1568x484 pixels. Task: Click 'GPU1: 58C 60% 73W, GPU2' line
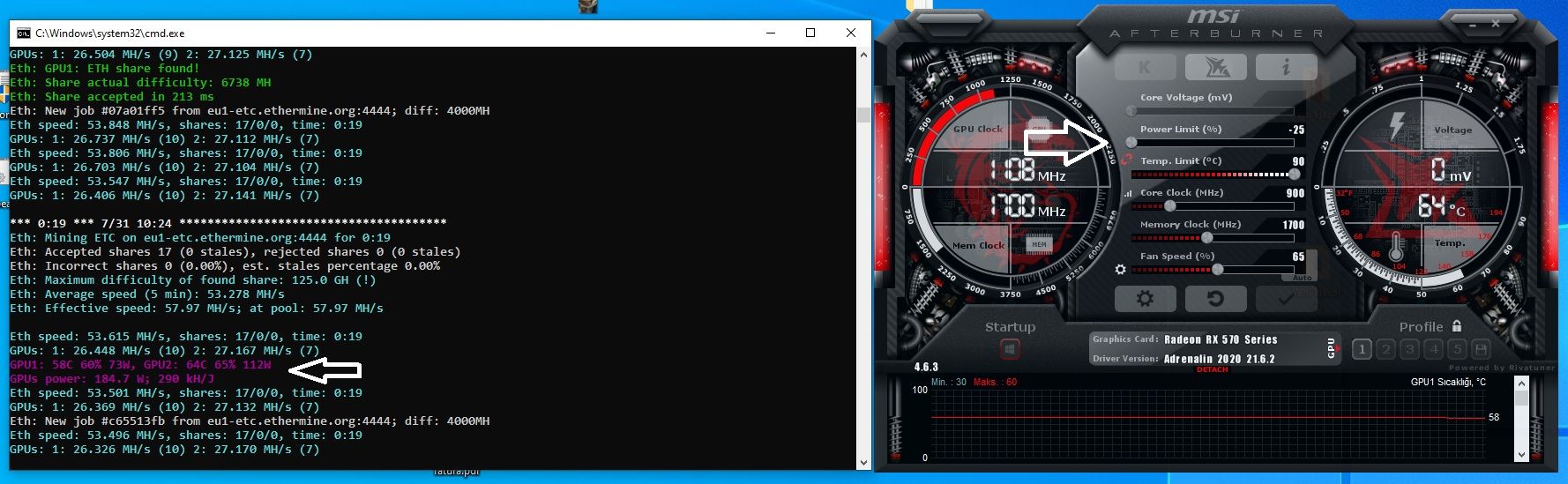point(140,364)
